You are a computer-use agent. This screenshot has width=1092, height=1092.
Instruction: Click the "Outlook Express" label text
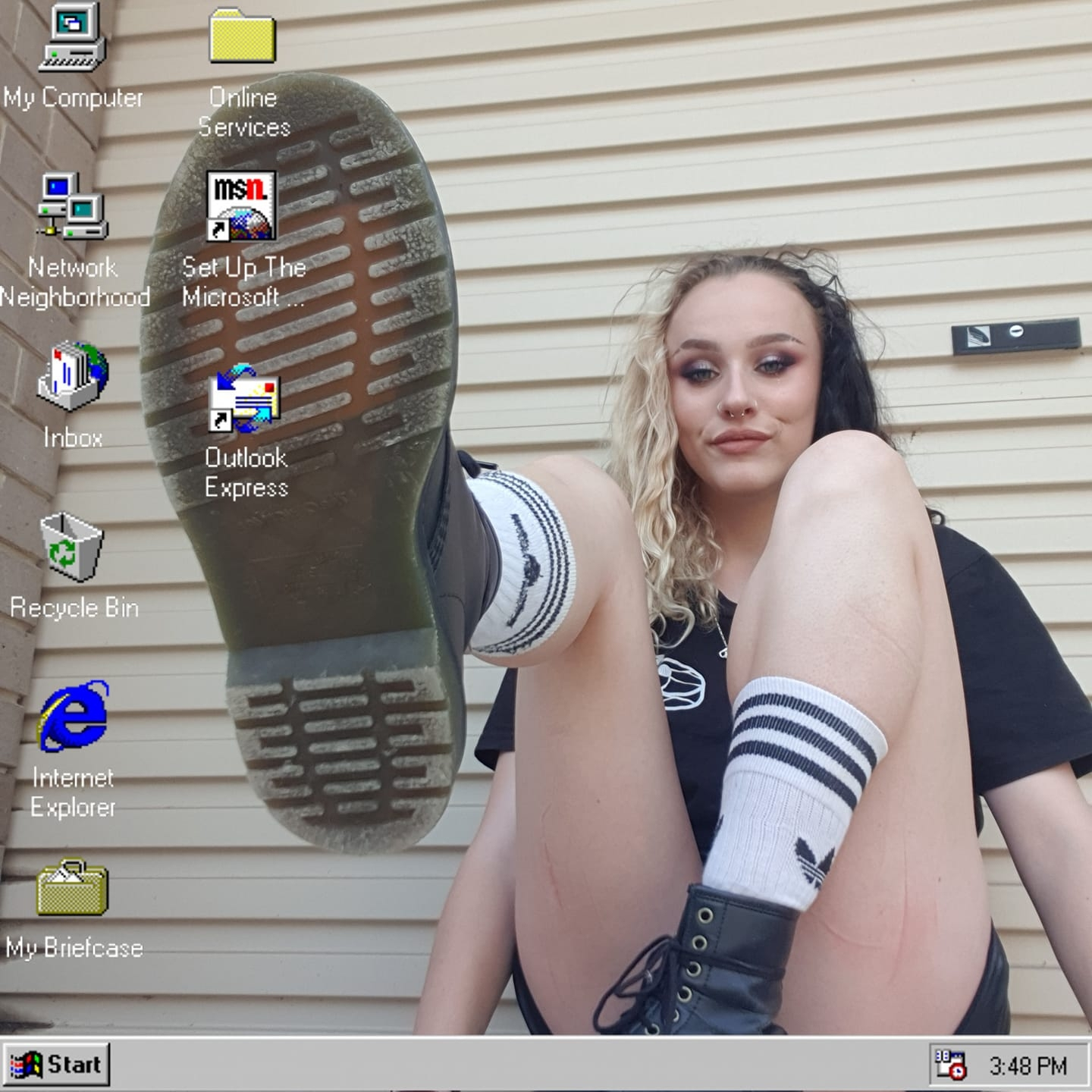point(246,472)
